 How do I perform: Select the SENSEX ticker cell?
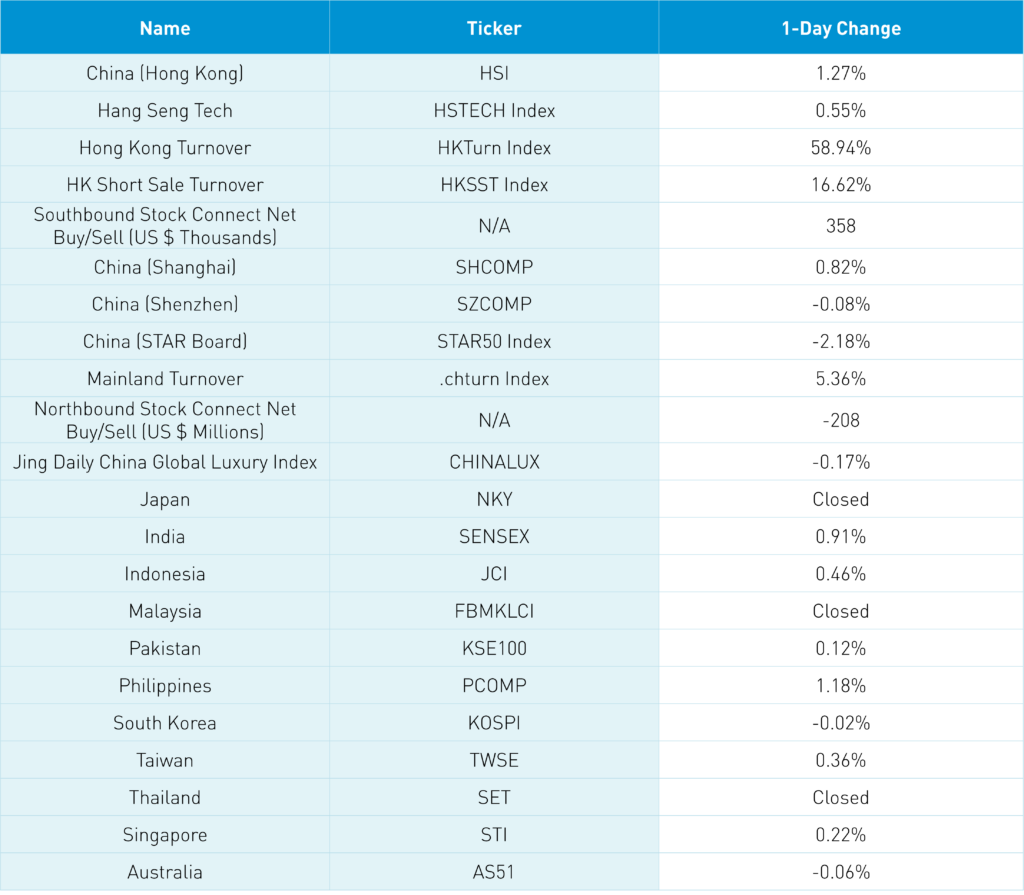(494, 536)
